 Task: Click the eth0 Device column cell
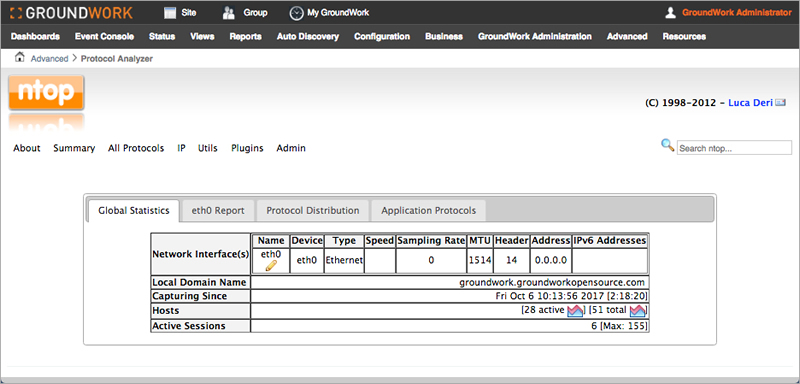[x=307, y=260]
